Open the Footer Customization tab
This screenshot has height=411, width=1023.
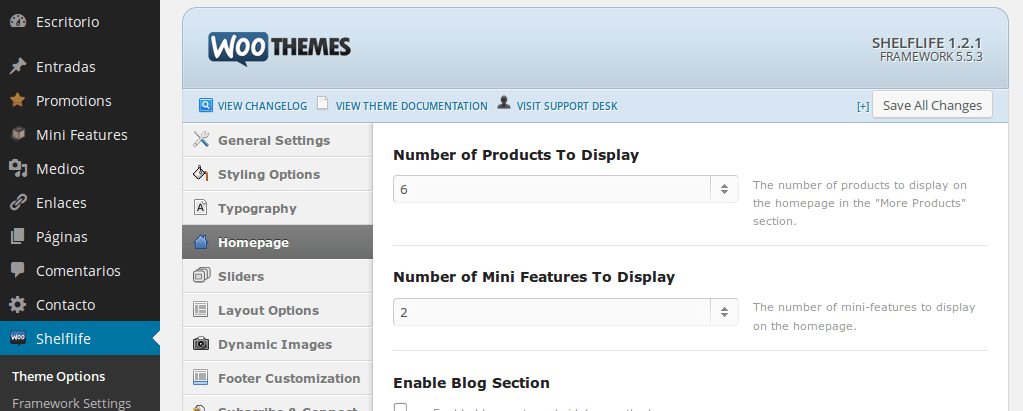[277, 378]
